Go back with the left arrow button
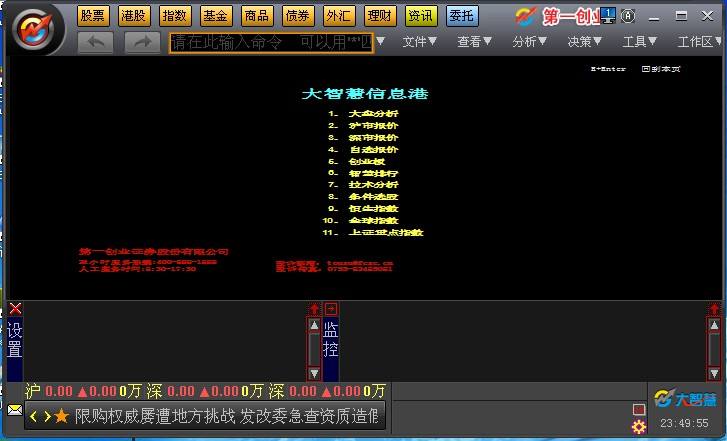727x441 pixels. 96,43
